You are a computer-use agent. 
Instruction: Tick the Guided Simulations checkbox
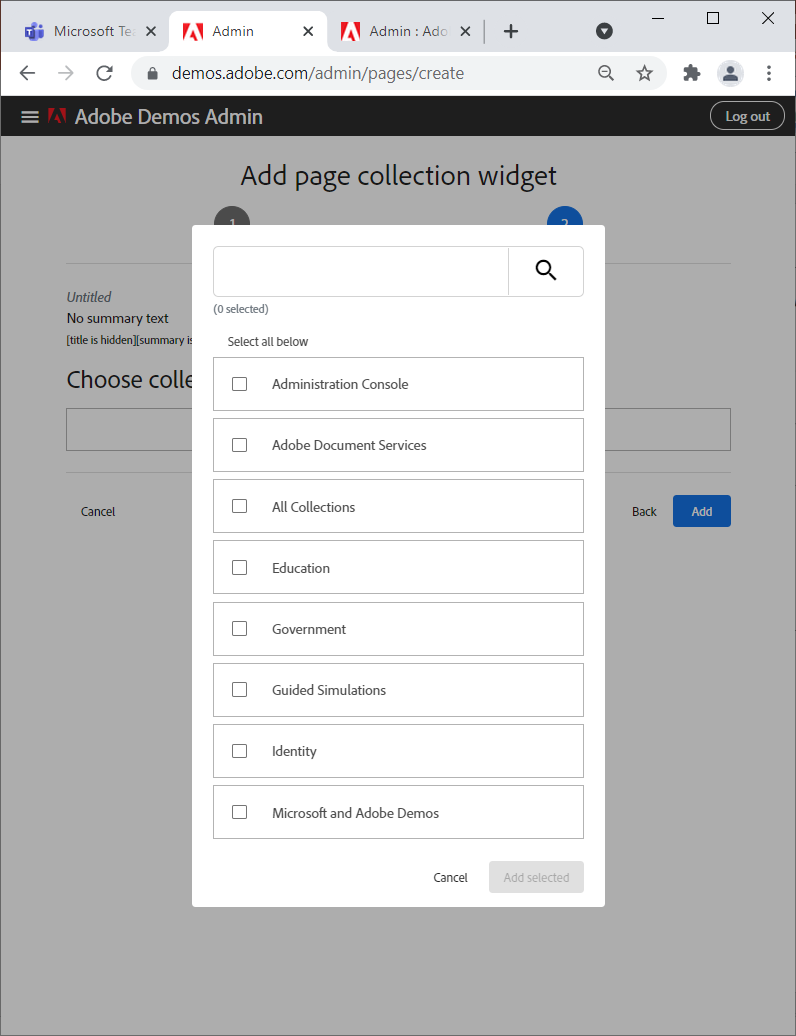coord(240,690)
